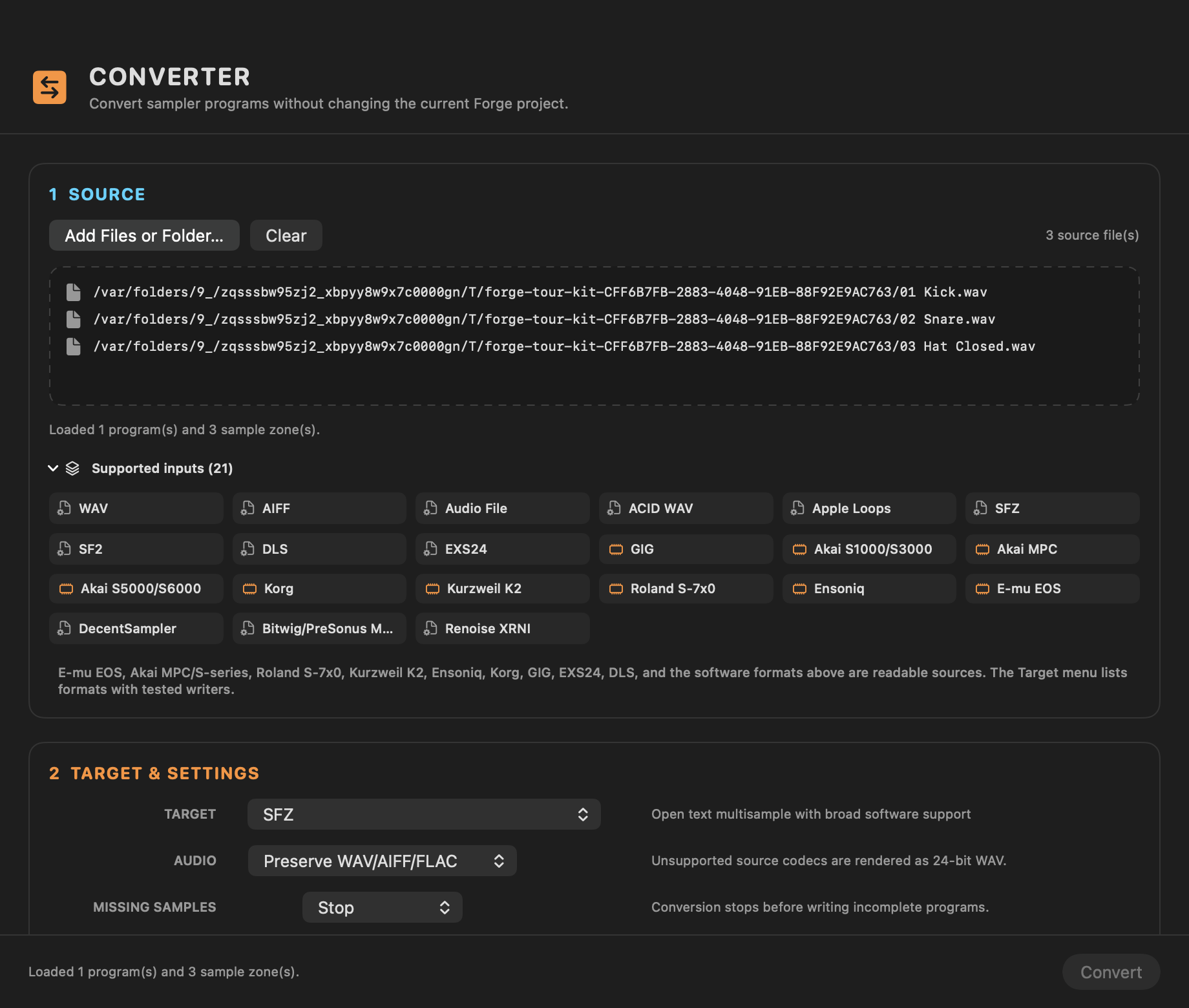
Task: Click the CONVERTER title text
Action: tap(169, 77)
